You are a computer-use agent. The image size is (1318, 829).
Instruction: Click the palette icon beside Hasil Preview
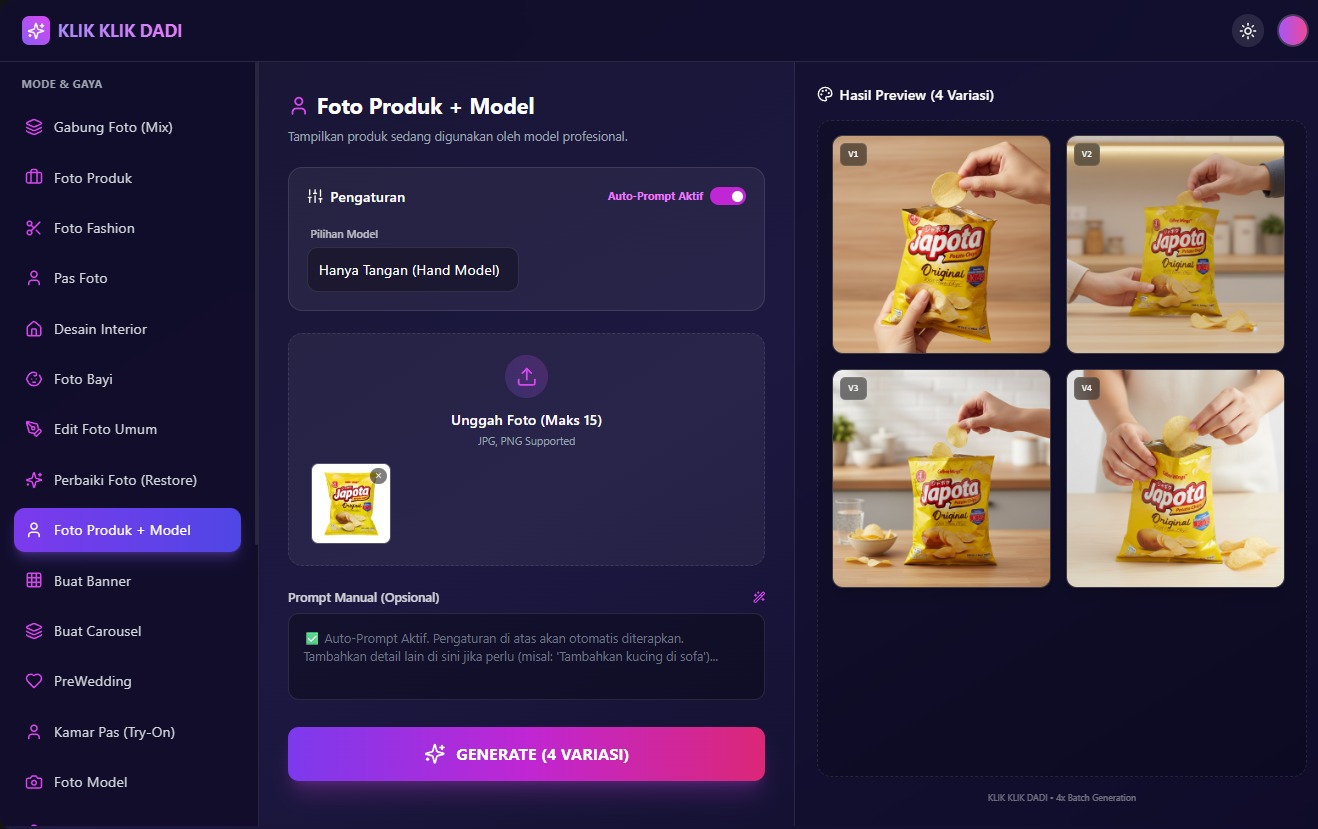point(825,95)
